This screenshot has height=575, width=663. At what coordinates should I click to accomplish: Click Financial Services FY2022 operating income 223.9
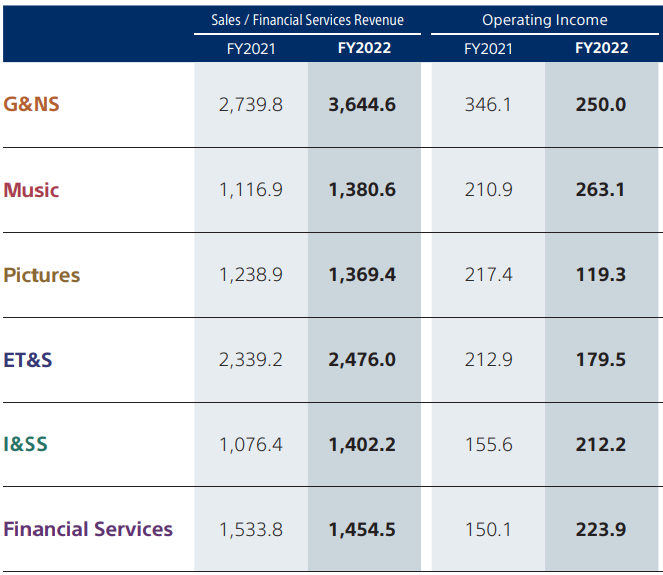click(601, 529)
